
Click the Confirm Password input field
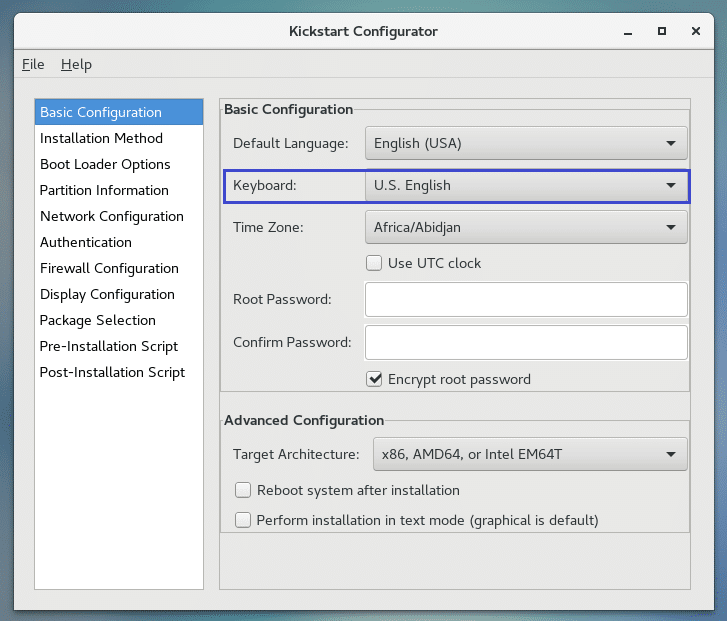(526, 342)
